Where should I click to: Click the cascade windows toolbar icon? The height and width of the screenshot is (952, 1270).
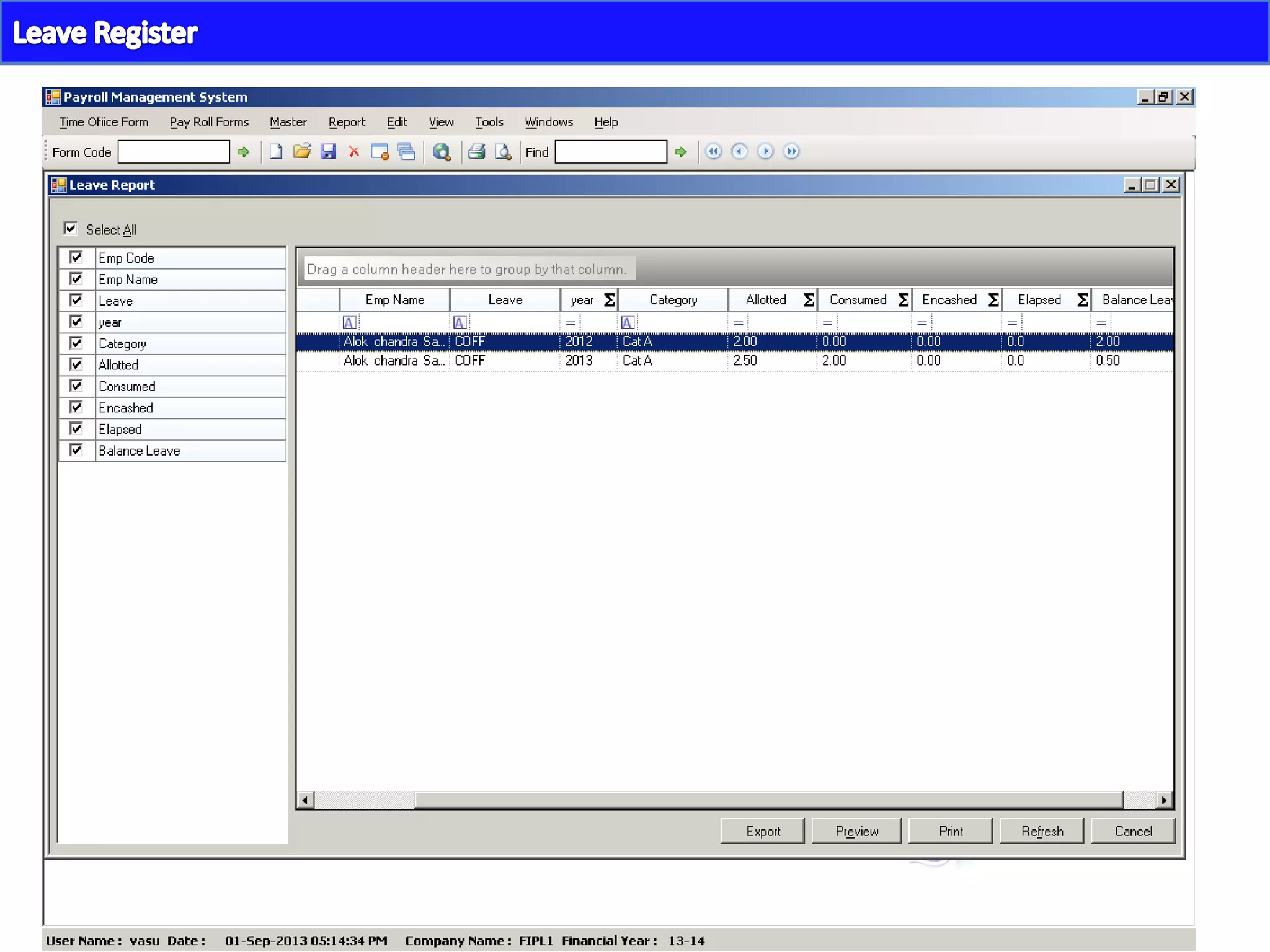pyautogui.click(x=406, y=152)
